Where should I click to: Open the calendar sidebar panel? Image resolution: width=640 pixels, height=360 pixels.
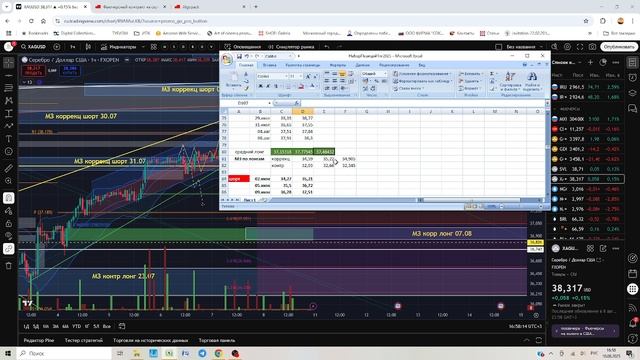[632, 273]
